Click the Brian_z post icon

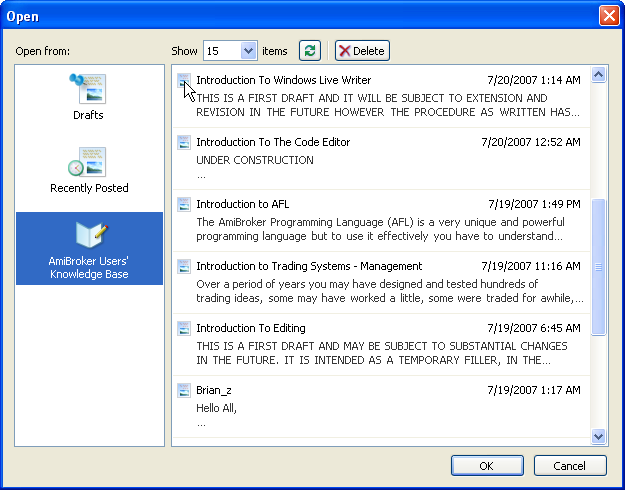point(184,391)
